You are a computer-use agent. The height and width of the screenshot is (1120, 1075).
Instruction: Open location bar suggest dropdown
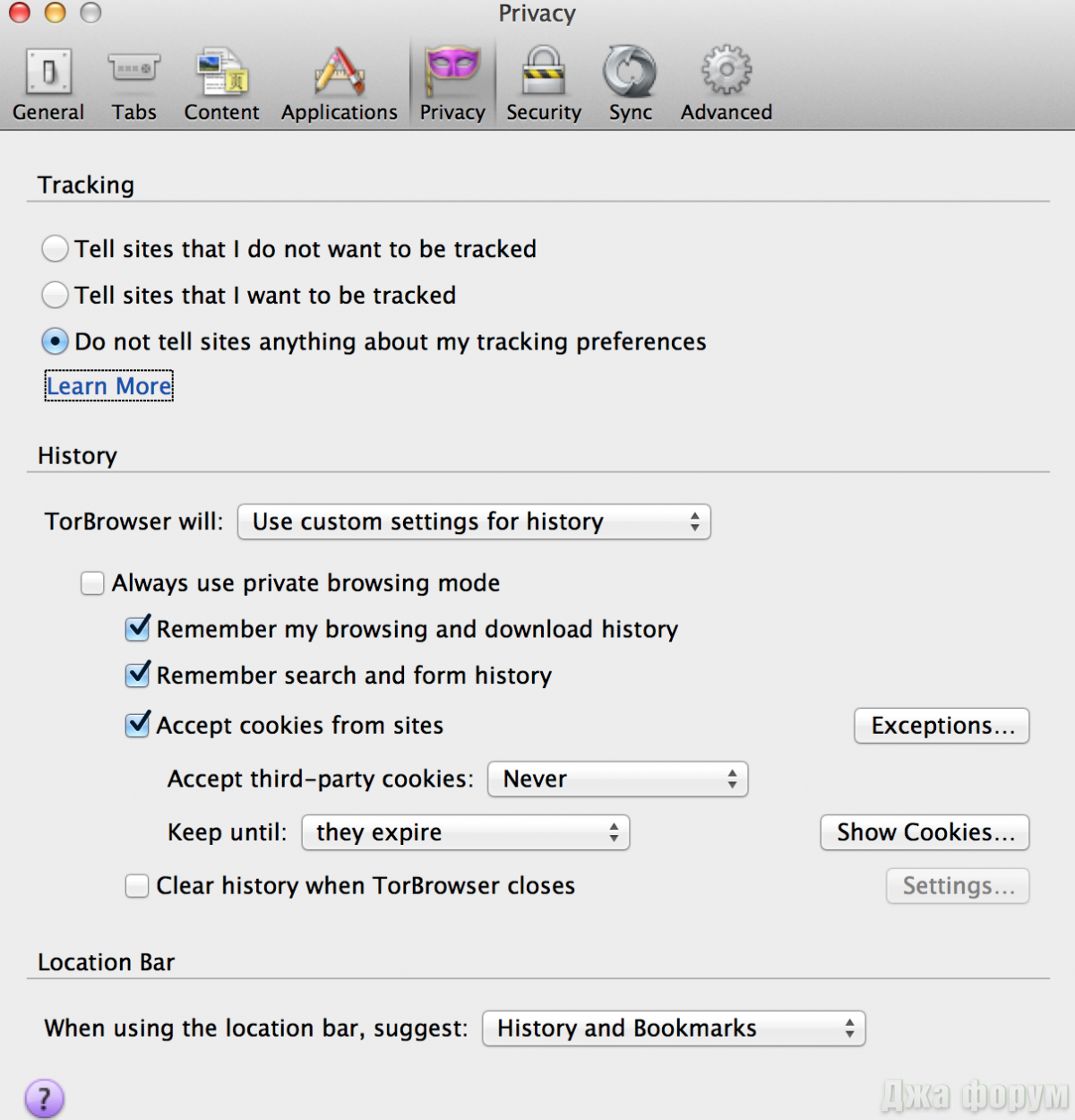tap(674, 1028)
